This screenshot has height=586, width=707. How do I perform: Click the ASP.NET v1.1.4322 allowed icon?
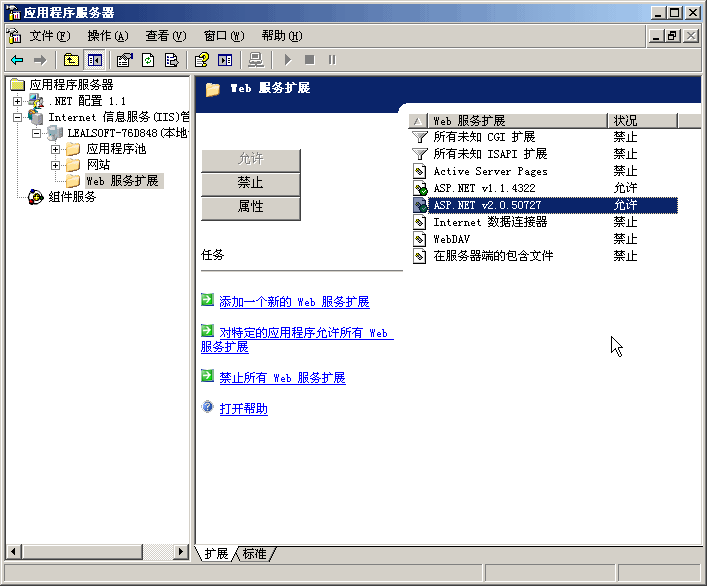[420, 188]
